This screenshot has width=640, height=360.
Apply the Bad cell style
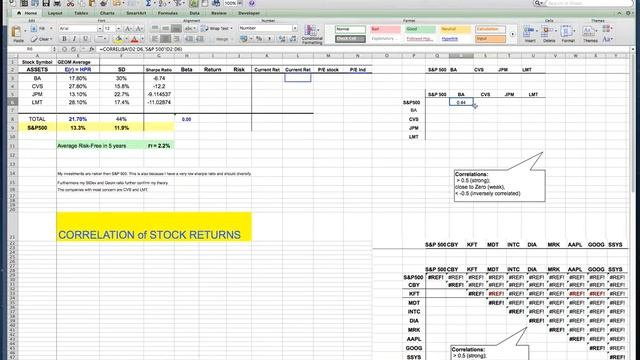click(385, 29)
